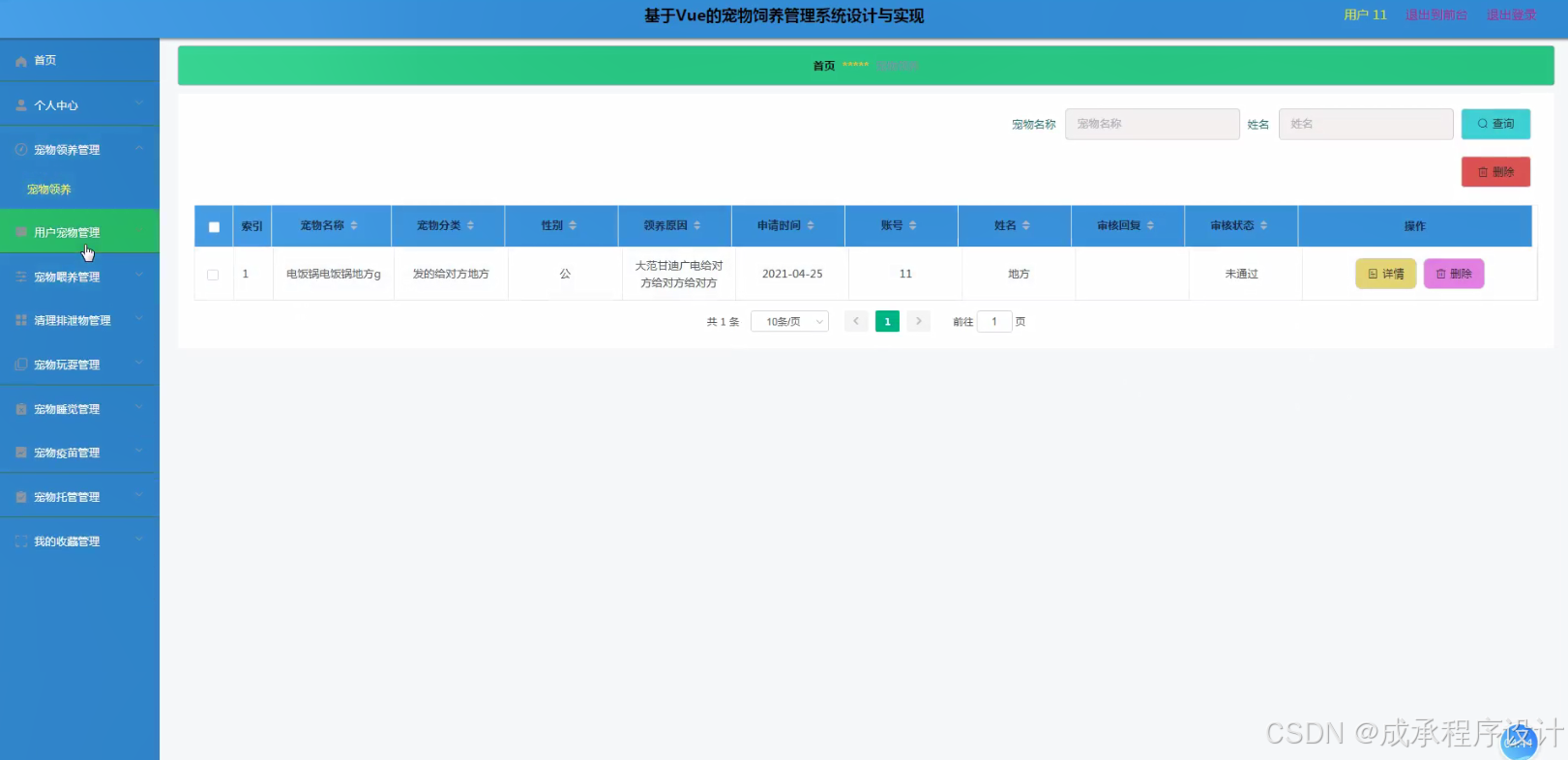
Task: Click the cell 电饭锅电饭锅地方g
Action: click(334, 274)
